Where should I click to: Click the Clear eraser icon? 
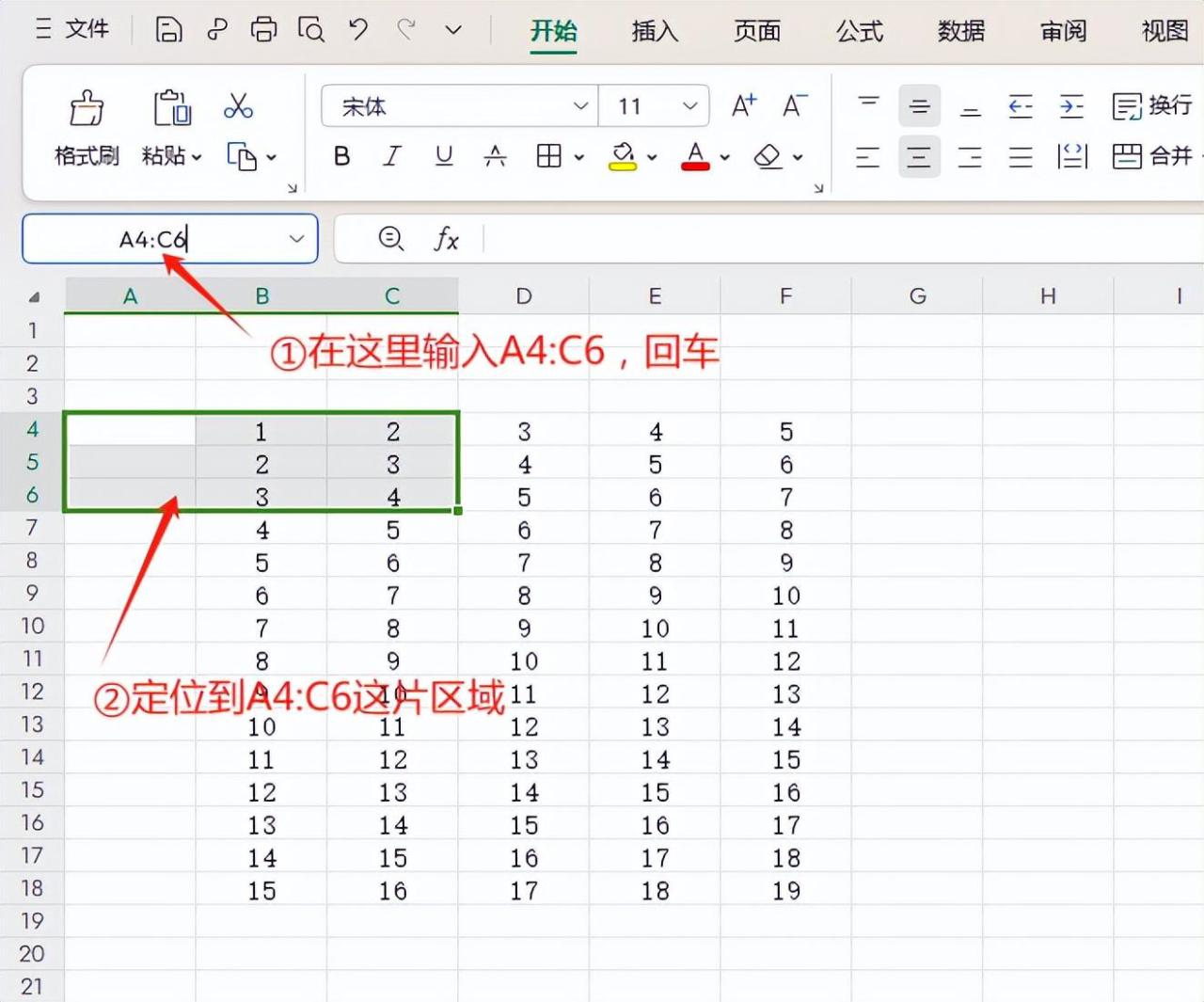[x=768, y=156]
